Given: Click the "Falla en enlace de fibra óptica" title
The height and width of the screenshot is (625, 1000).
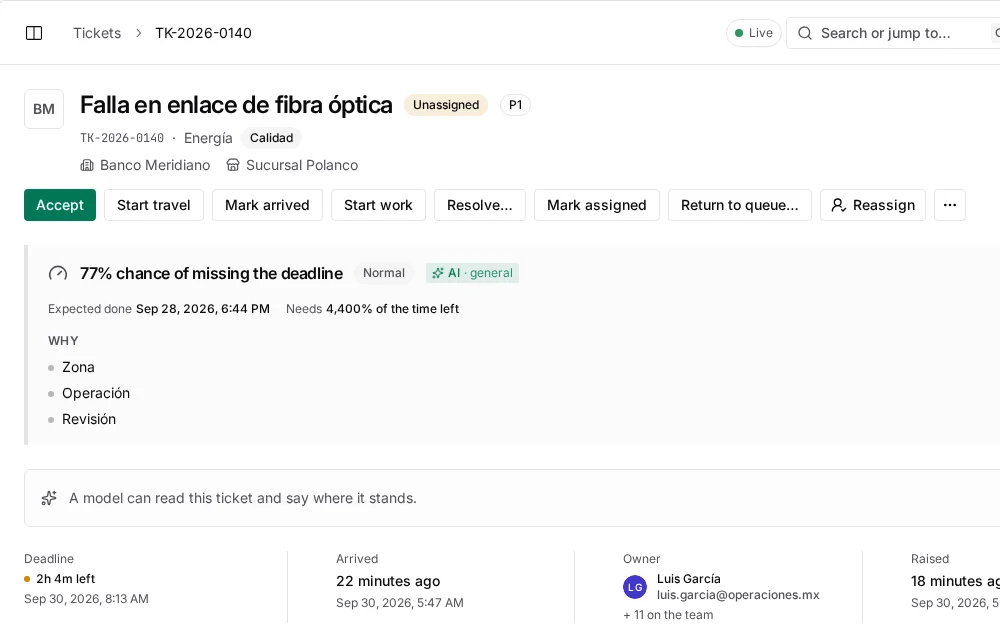Looking at the screenshot, I should (x=236, y=105).
